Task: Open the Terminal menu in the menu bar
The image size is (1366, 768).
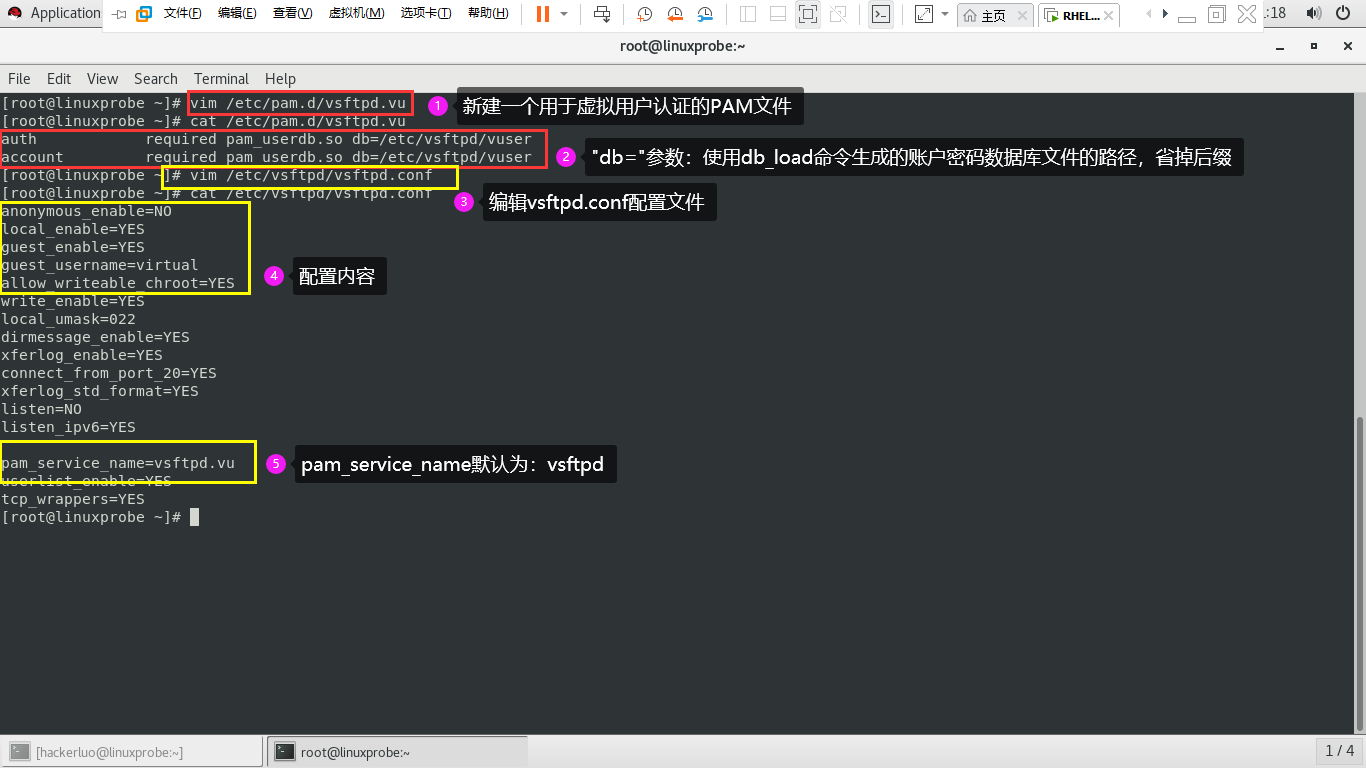Action: [x=221, y=79]
